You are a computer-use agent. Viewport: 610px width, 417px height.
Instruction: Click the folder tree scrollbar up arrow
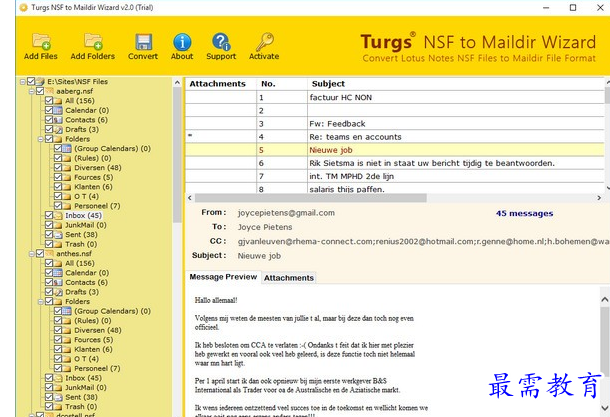pyautogui.click(x=177, y=82)
